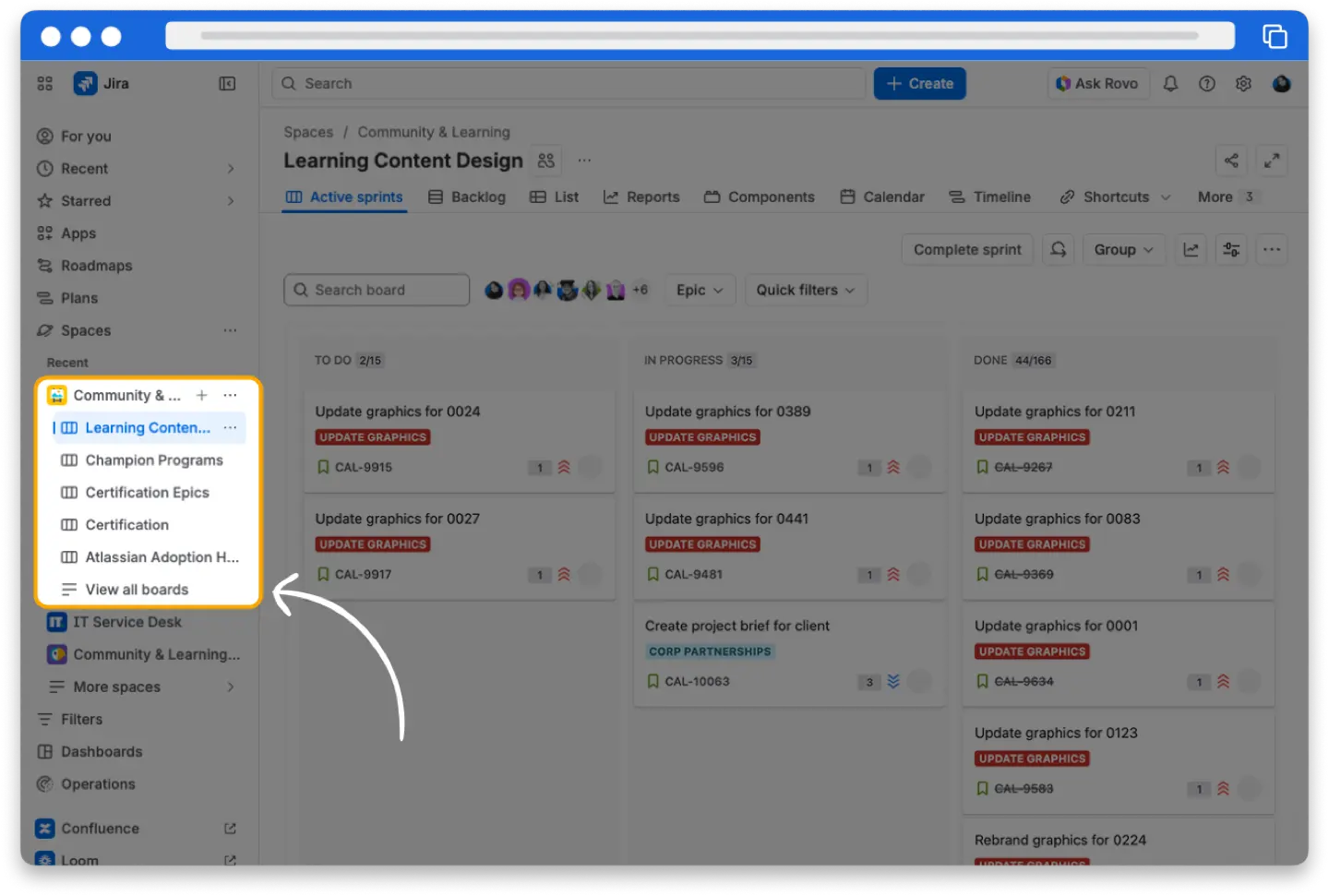Open the view settings sliders icon
This screenshot has width=1329, height=896.
[x=1231, y=250]
